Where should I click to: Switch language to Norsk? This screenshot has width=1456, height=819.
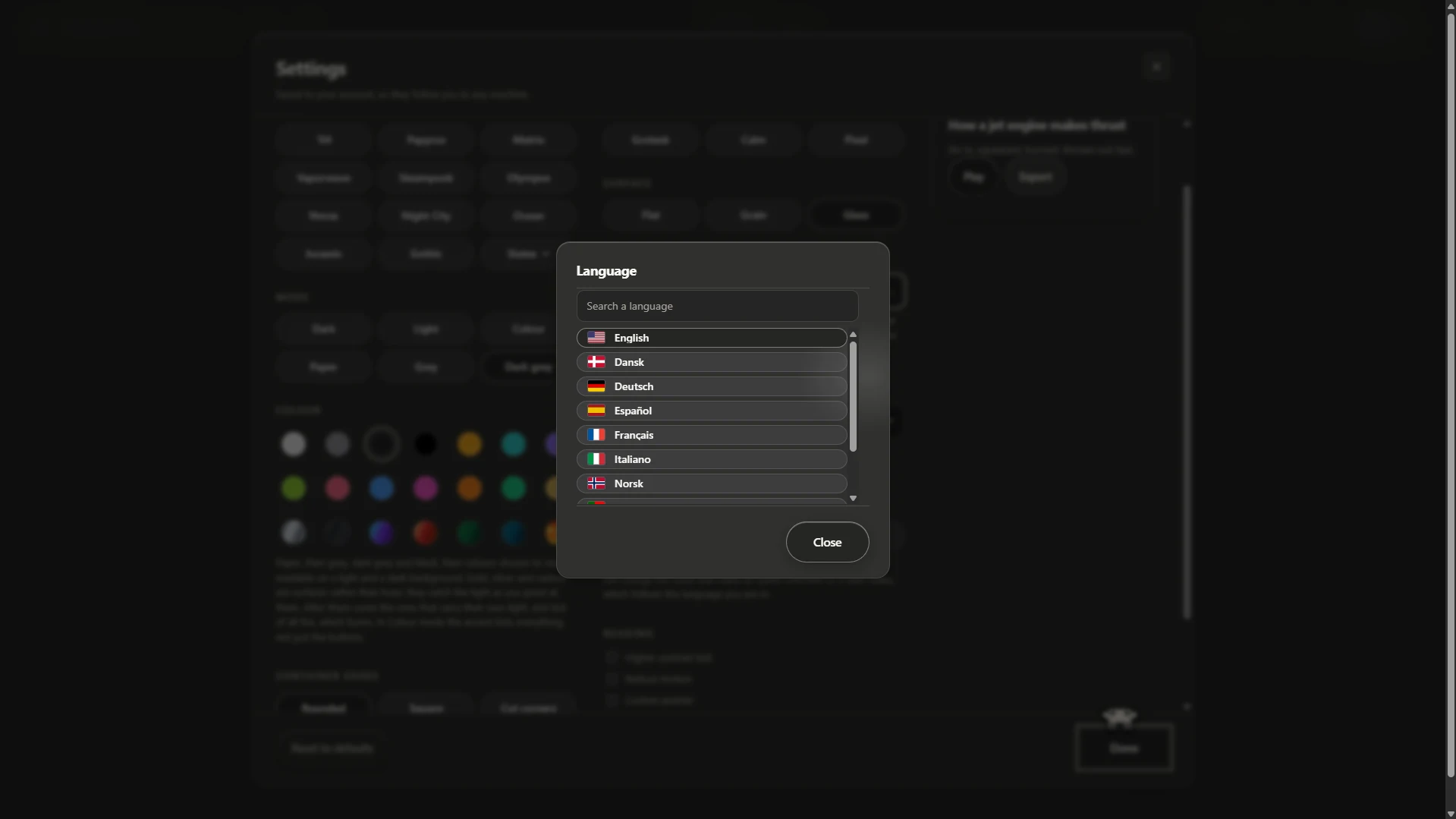[712, 484]
